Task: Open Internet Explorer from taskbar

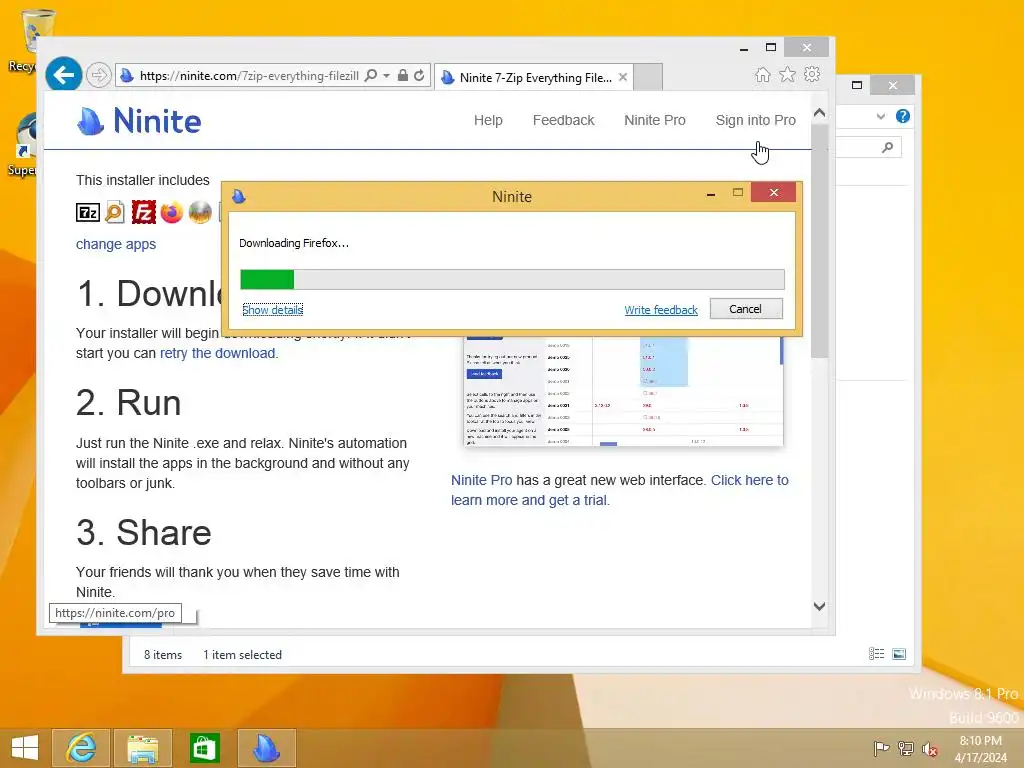Action: tap(81, 748)
